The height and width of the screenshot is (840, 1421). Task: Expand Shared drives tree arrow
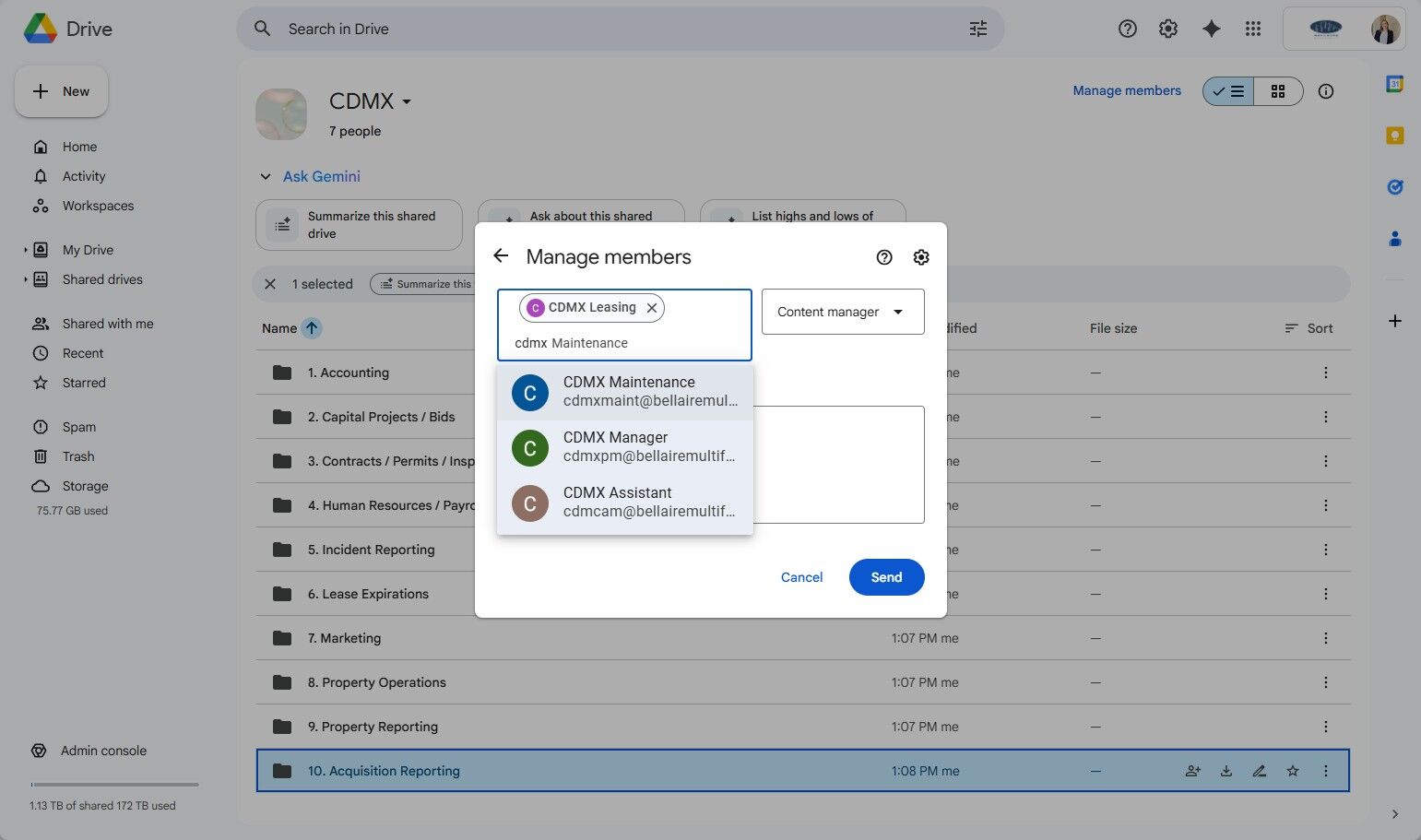click(x=25, y=279)
